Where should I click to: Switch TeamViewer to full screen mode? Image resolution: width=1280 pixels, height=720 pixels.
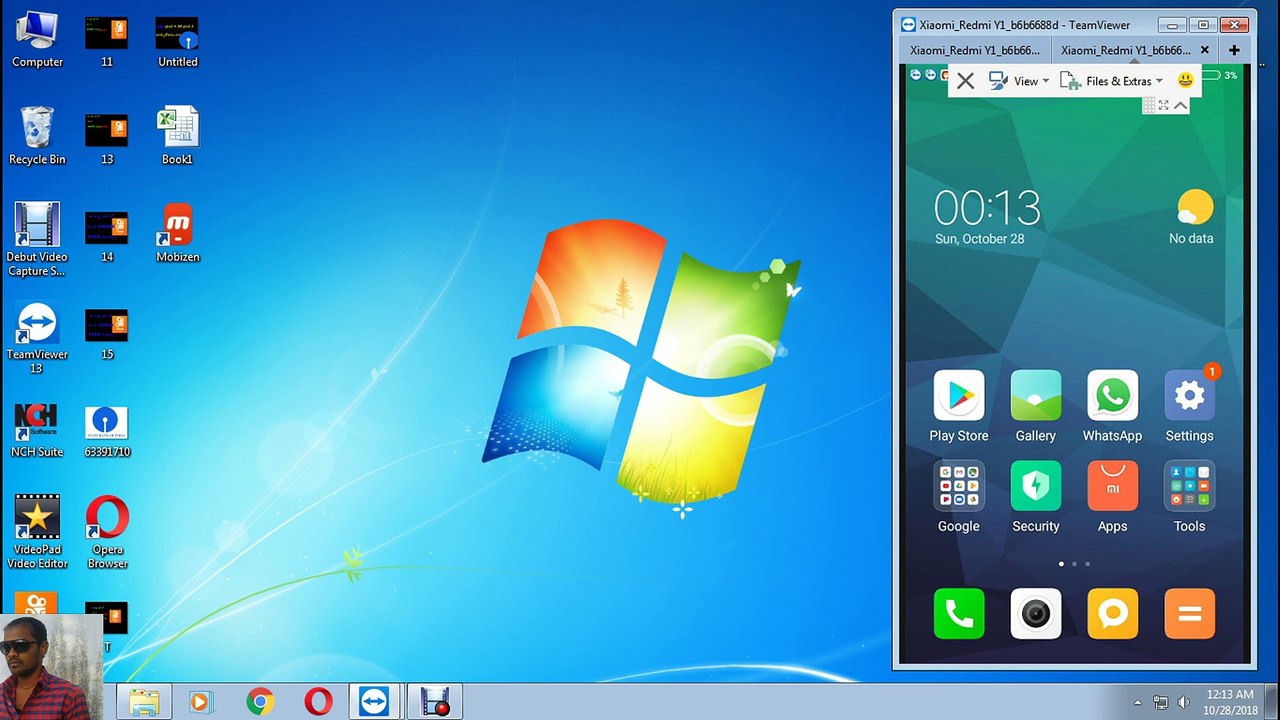(1164, 105)
